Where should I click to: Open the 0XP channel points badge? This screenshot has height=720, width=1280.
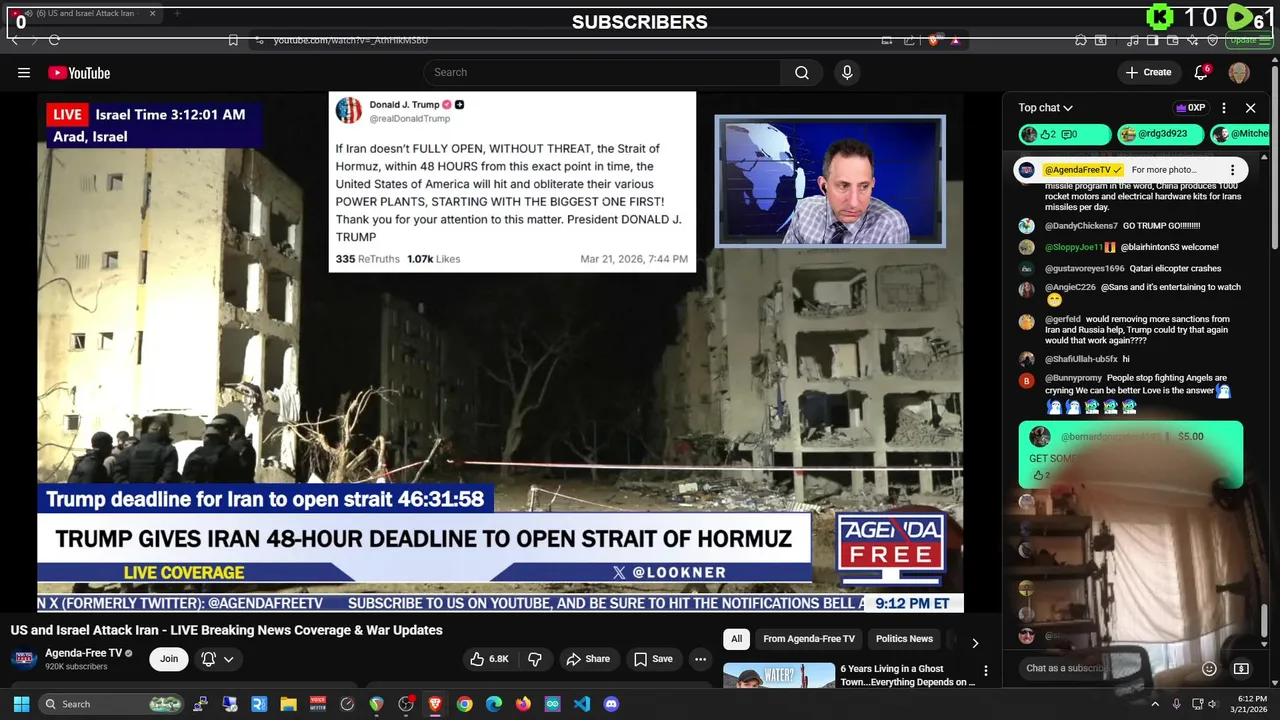point(1190,108)
